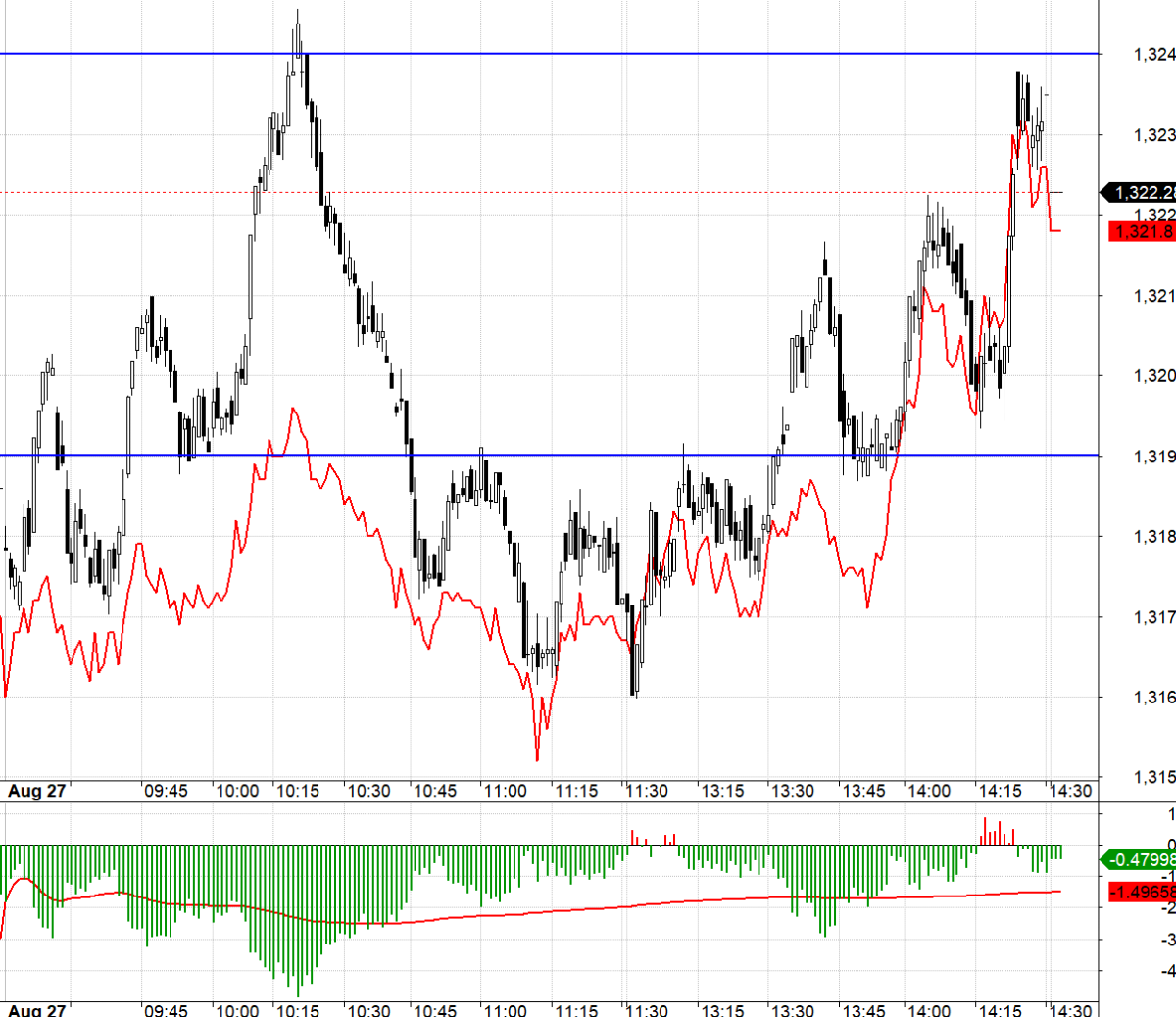This screenshot has width=1176, height=1017.
Task: Click 14:30 on the bottom indicator time axis
Action: (1069, 1009)
